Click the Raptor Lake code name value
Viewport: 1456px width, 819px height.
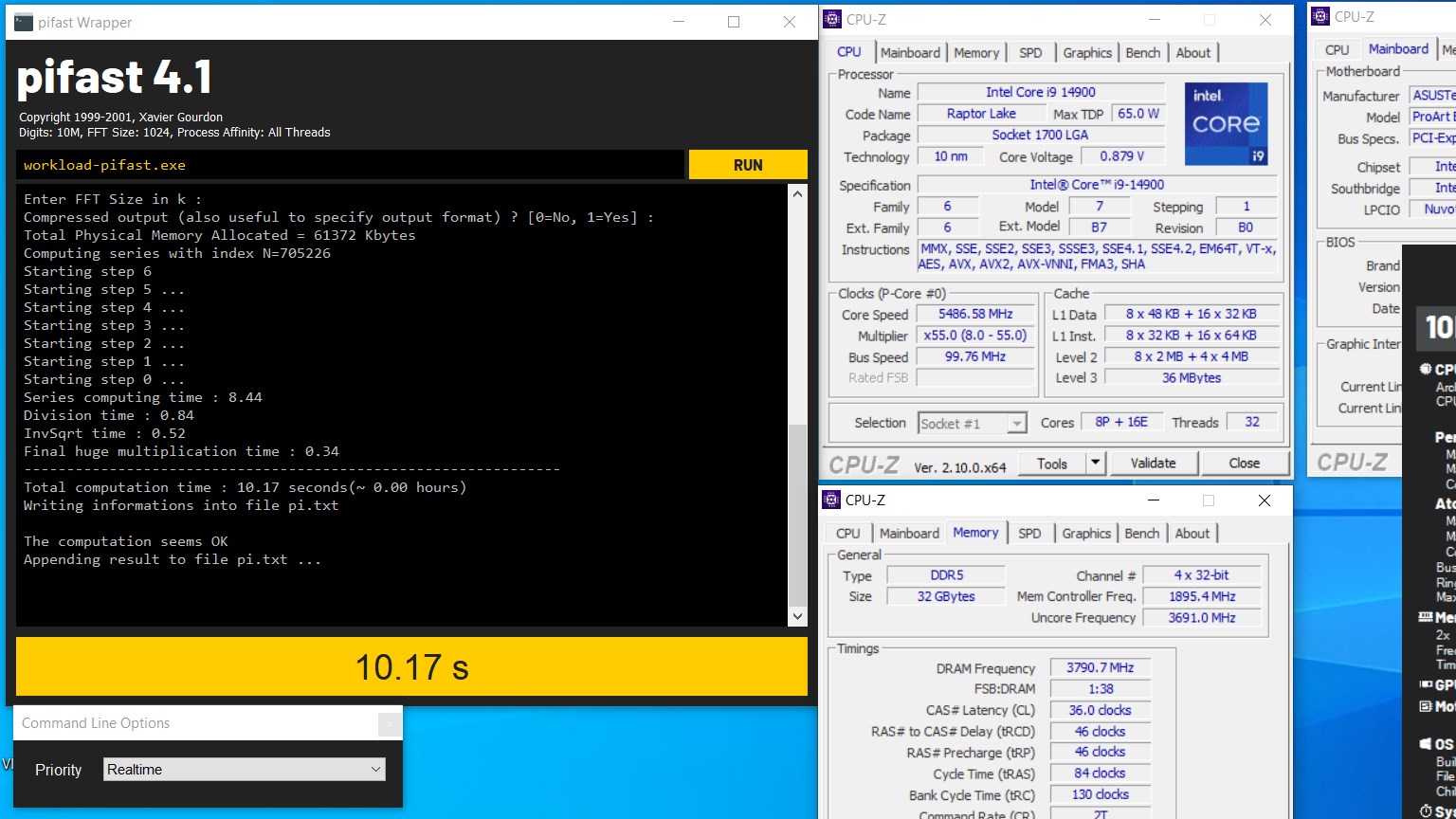(x=981, y=113)
